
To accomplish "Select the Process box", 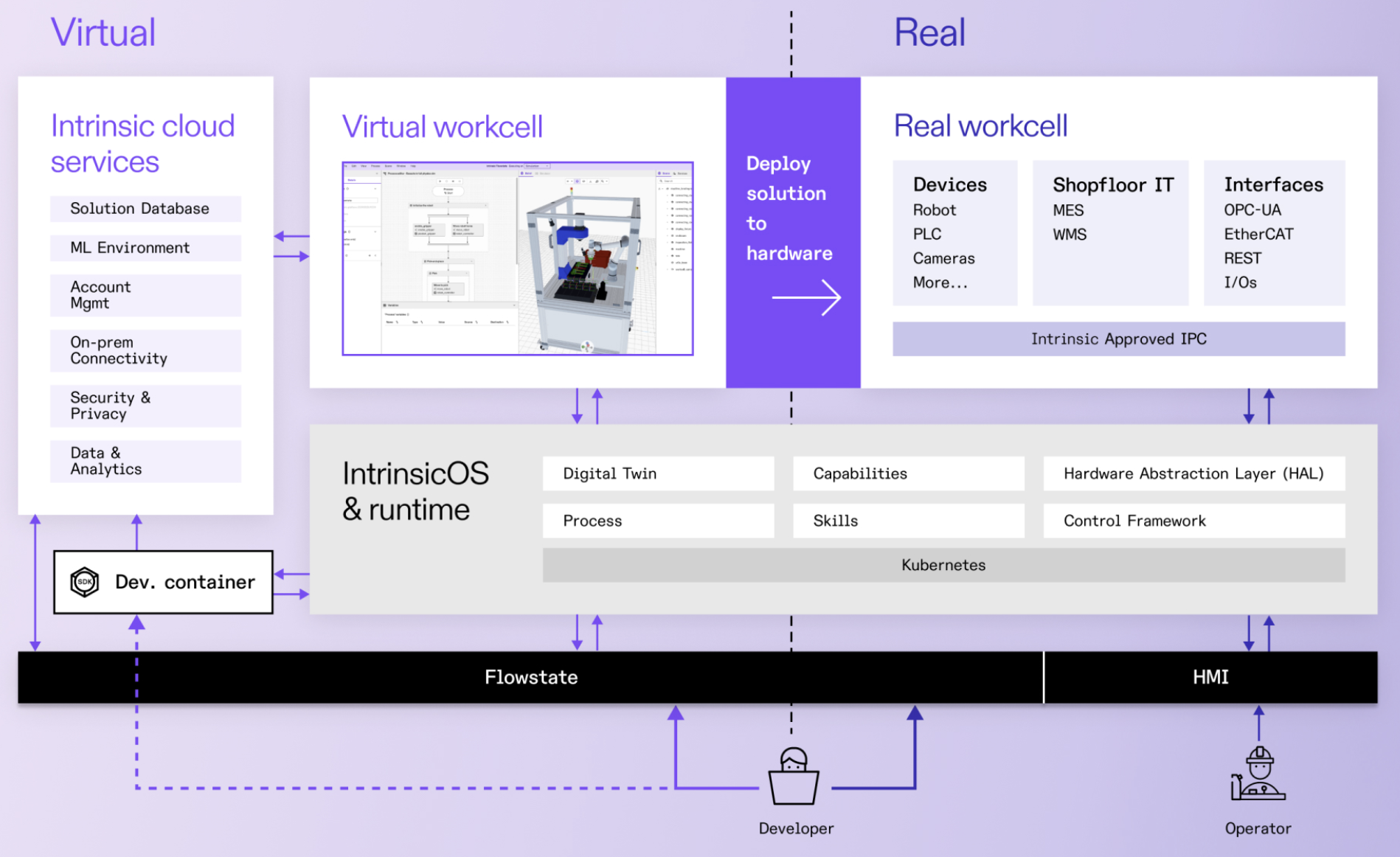I will (658, 521).
